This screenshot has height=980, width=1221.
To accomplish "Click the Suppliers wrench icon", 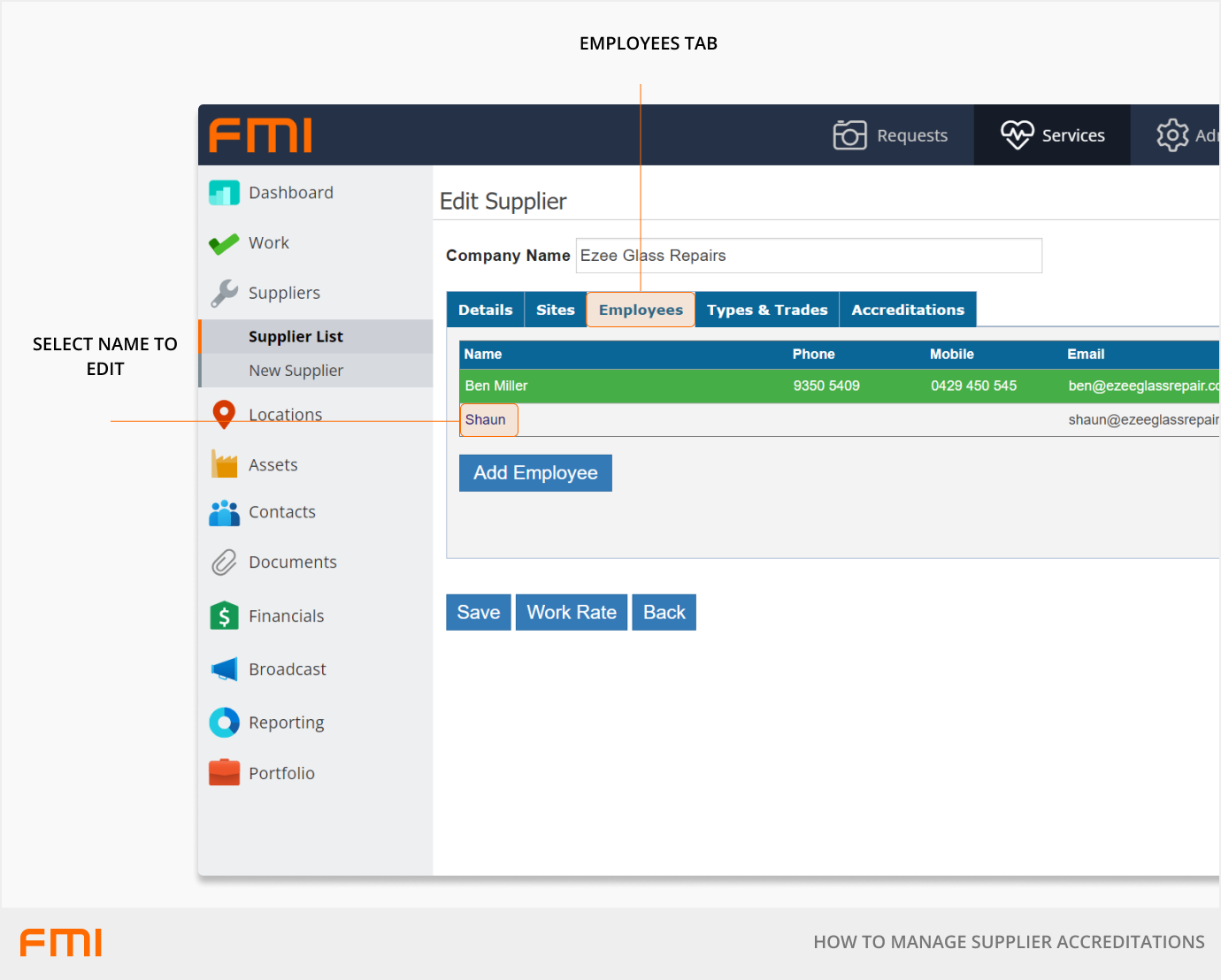I will click(224, 293).
